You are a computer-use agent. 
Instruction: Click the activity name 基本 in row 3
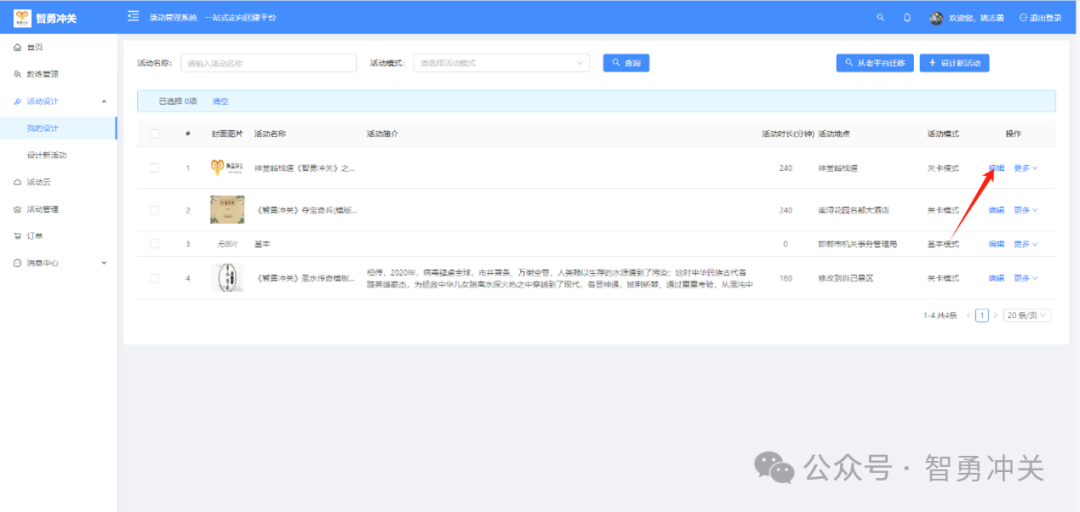click(x=262, y=243)
